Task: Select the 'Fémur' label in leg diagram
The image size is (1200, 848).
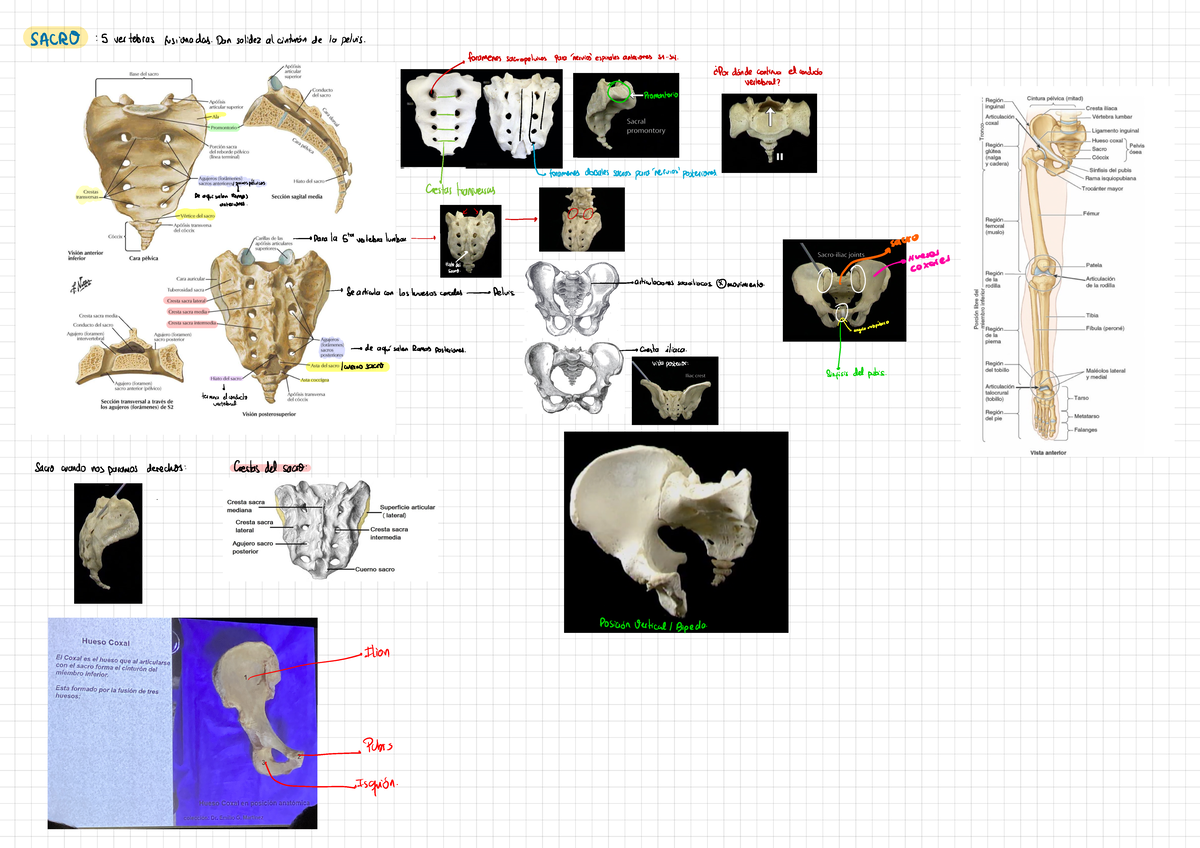Action: click(x=1091, y=214)
